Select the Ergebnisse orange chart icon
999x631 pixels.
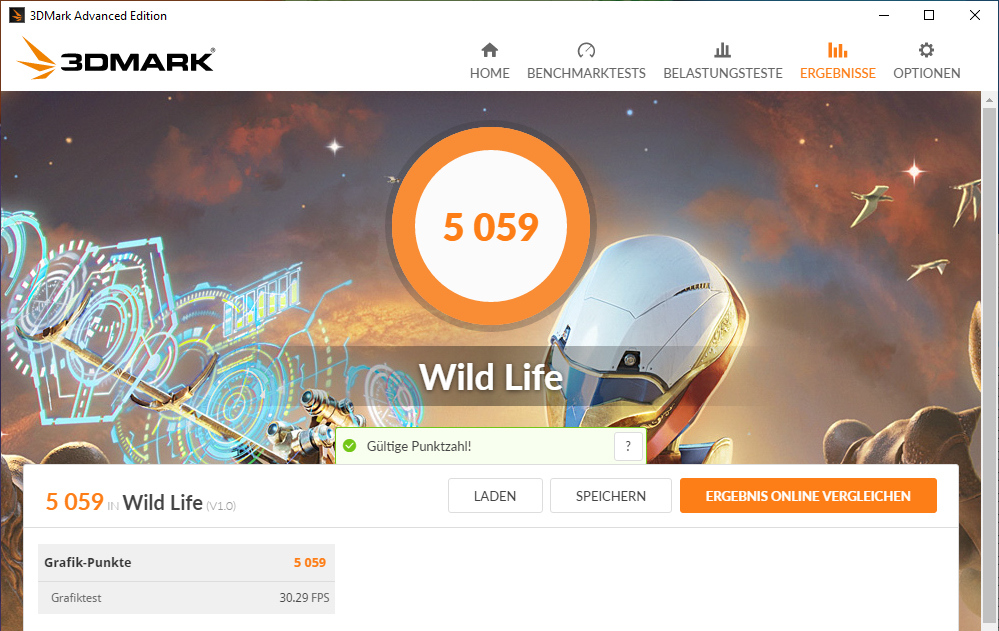[837, 50]
